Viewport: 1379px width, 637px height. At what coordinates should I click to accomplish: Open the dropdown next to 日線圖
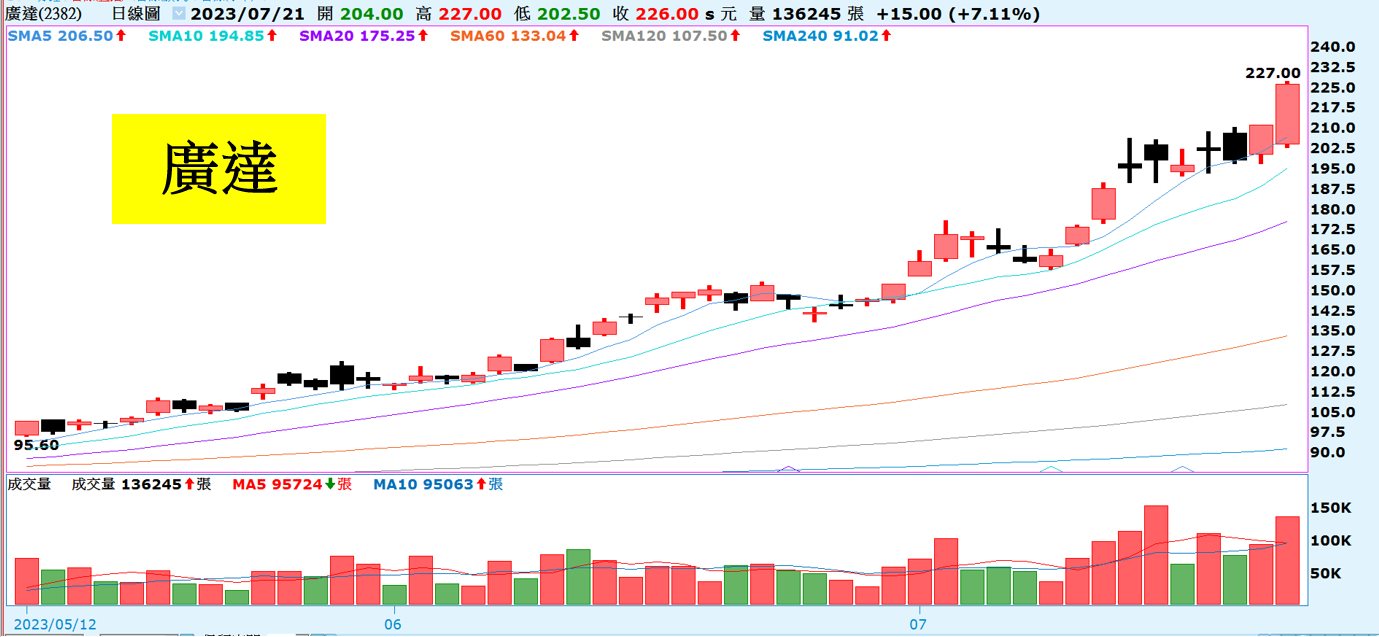pyautogui.click(x=178, y=14)
